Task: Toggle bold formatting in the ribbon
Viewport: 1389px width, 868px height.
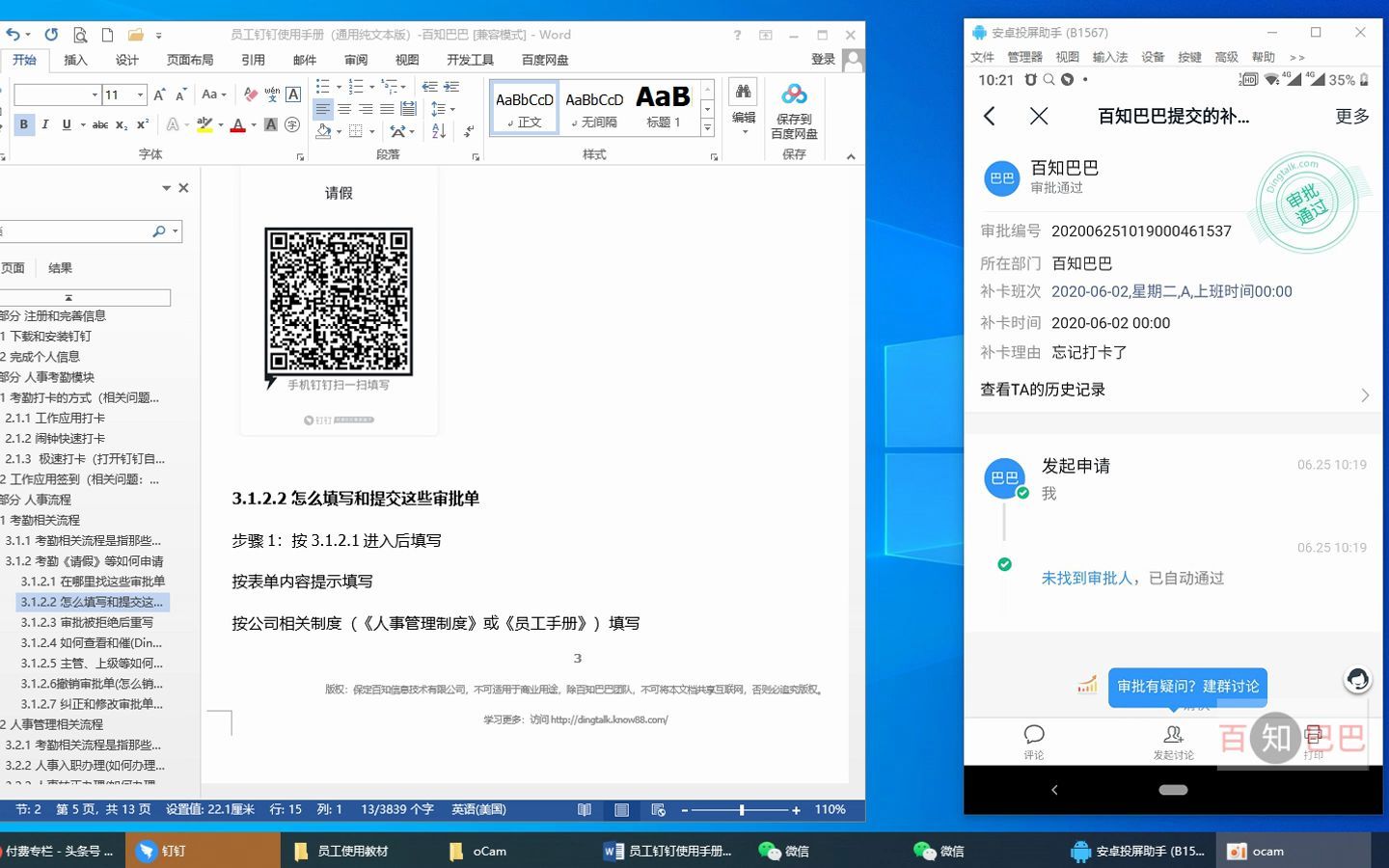Action: coord(23,125)
